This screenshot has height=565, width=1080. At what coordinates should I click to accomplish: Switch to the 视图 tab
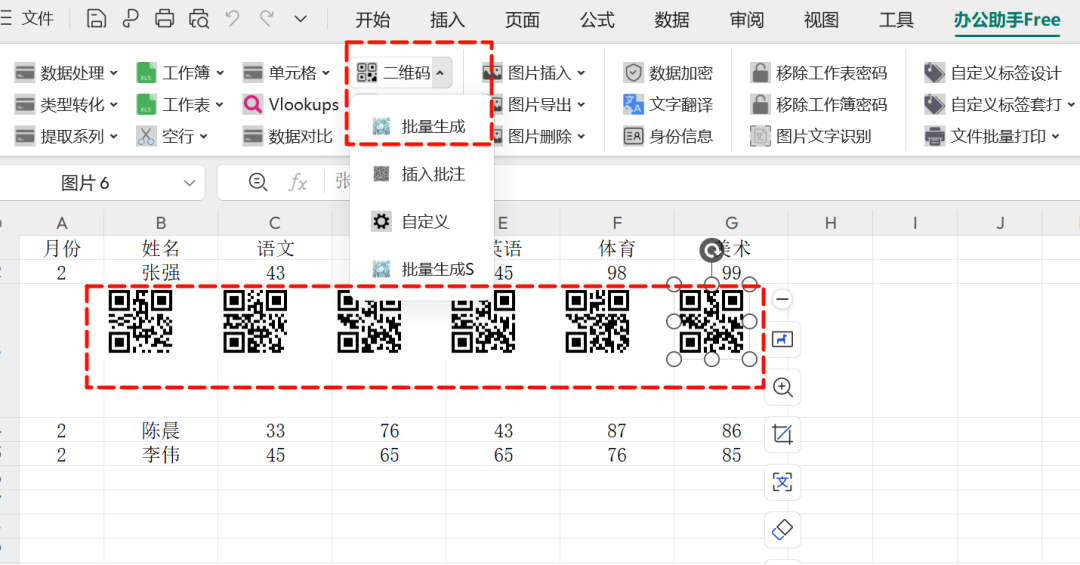(x=822, y=20)
